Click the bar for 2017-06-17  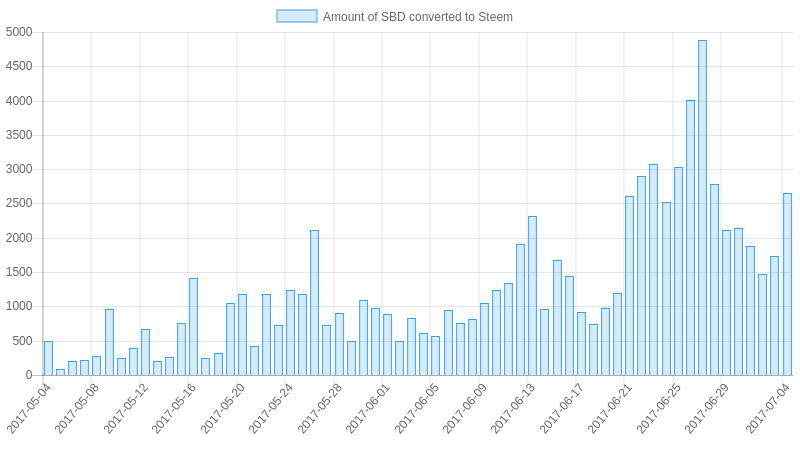(581, 344)
